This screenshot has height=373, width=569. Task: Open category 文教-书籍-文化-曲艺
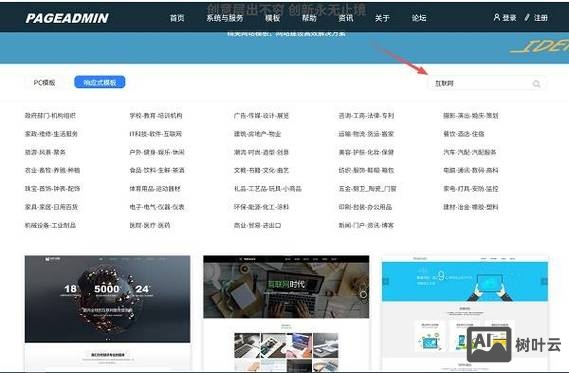pyautogui.click(x=261, y=170)
